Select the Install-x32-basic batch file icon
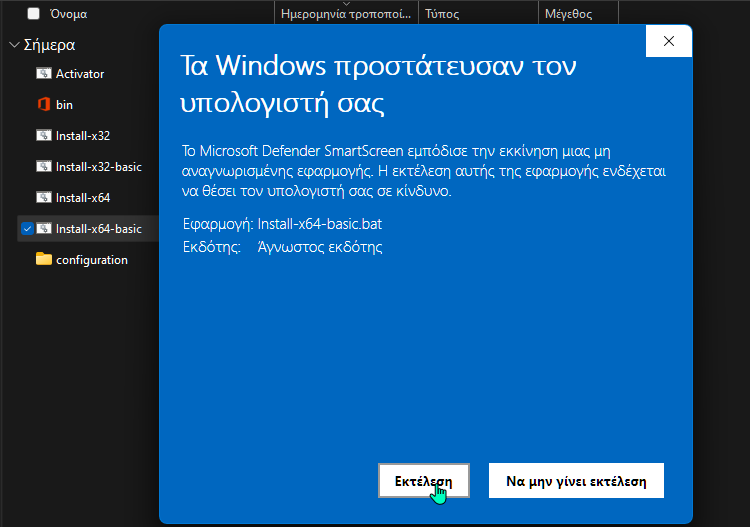Viewport: 750px width, 527px height. click(44, 166)
